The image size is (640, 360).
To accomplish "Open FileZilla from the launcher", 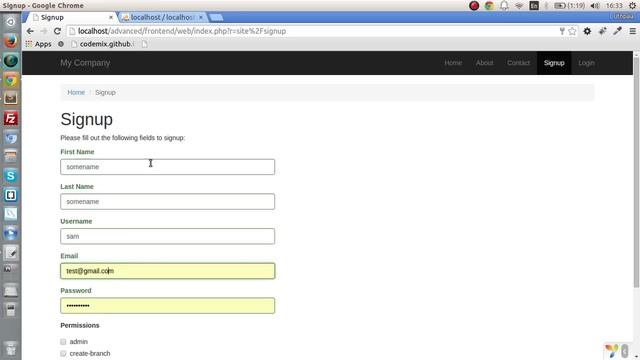I will click(x=11, y=119).
